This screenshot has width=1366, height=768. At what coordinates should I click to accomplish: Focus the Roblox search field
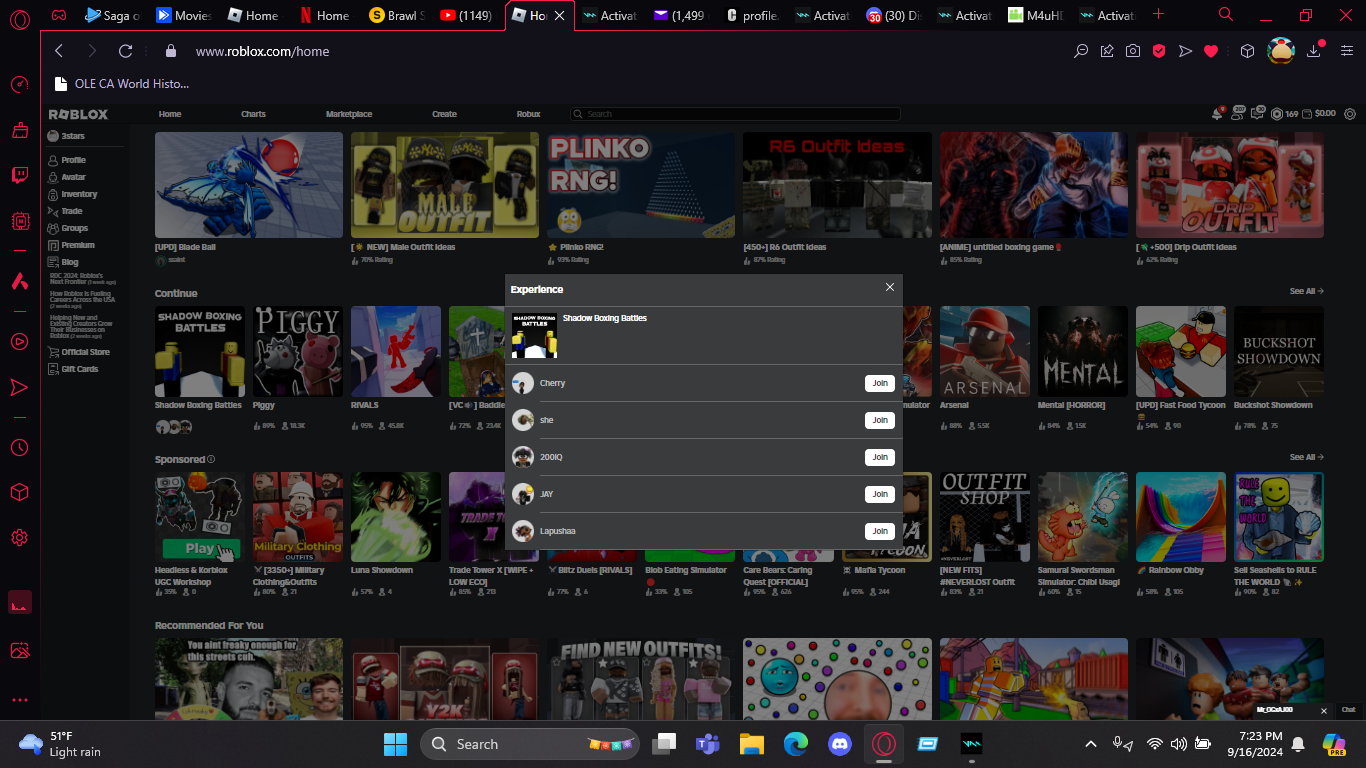[x=735, y=114]
